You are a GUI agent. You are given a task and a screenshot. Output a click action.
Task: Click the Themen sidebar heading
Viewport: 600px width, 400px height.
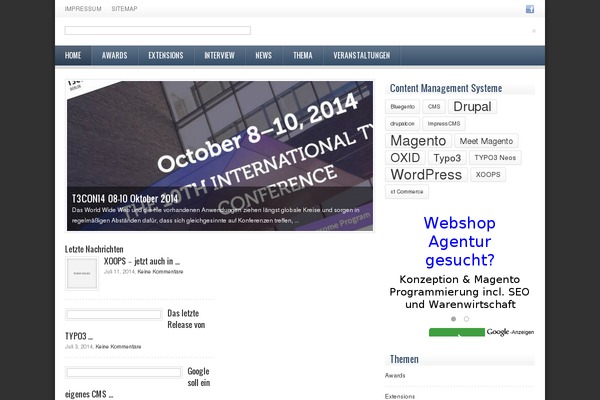coord(404,359)
